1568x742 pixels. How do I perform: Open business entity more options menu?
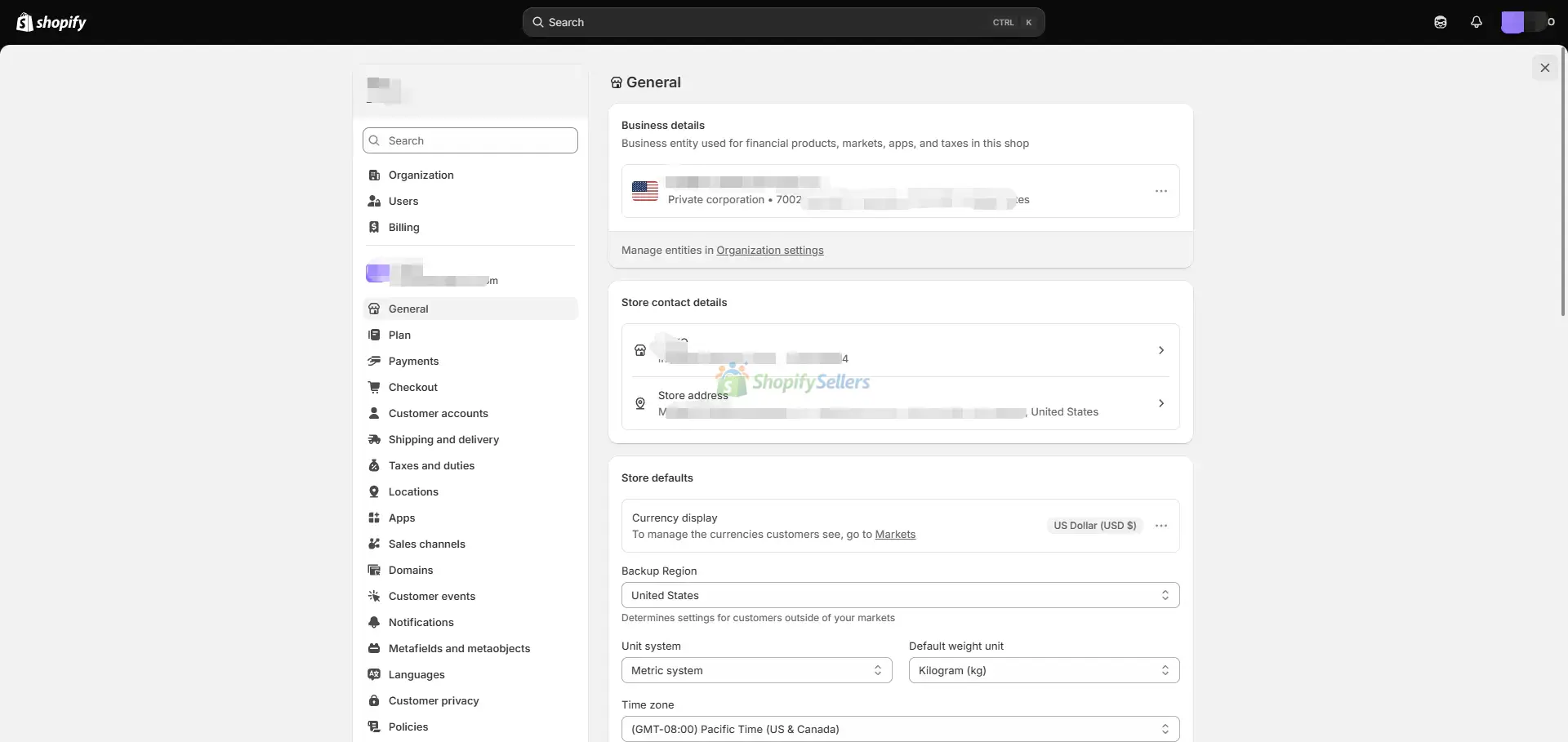click(1161, 191)
